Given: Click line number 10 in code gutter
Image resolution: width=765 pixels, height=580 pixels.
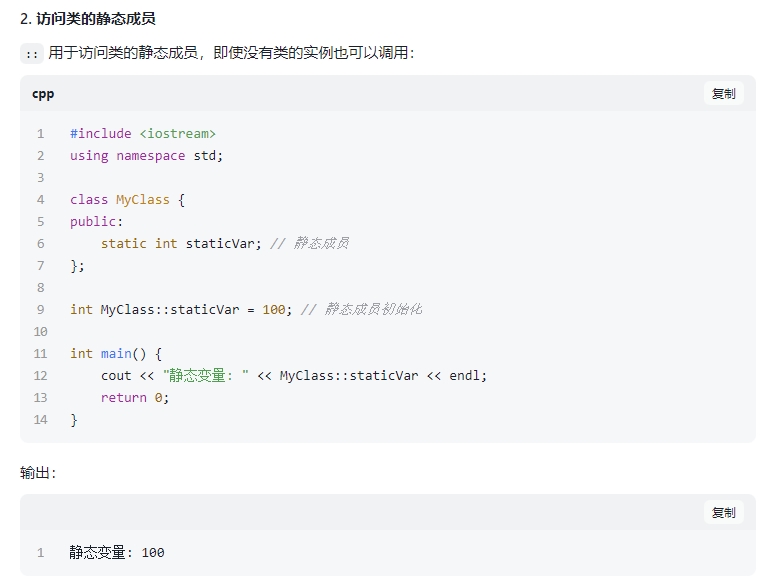Looking at the screenshot, I should coord(40,332).
